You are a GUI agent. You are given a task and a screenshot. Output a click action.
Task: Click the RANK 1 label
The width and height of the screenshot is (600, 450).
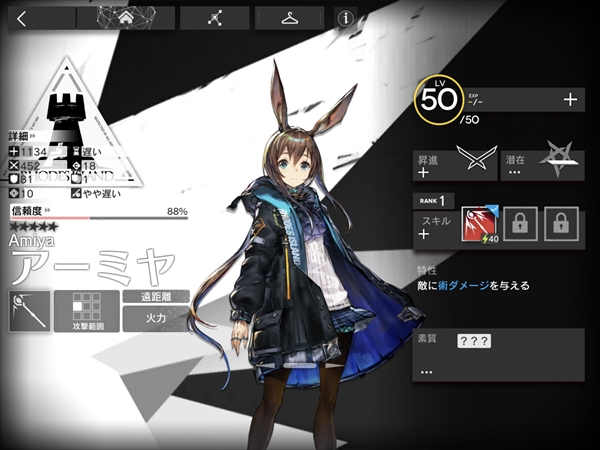pyautogui.click(x=433, y=201)
